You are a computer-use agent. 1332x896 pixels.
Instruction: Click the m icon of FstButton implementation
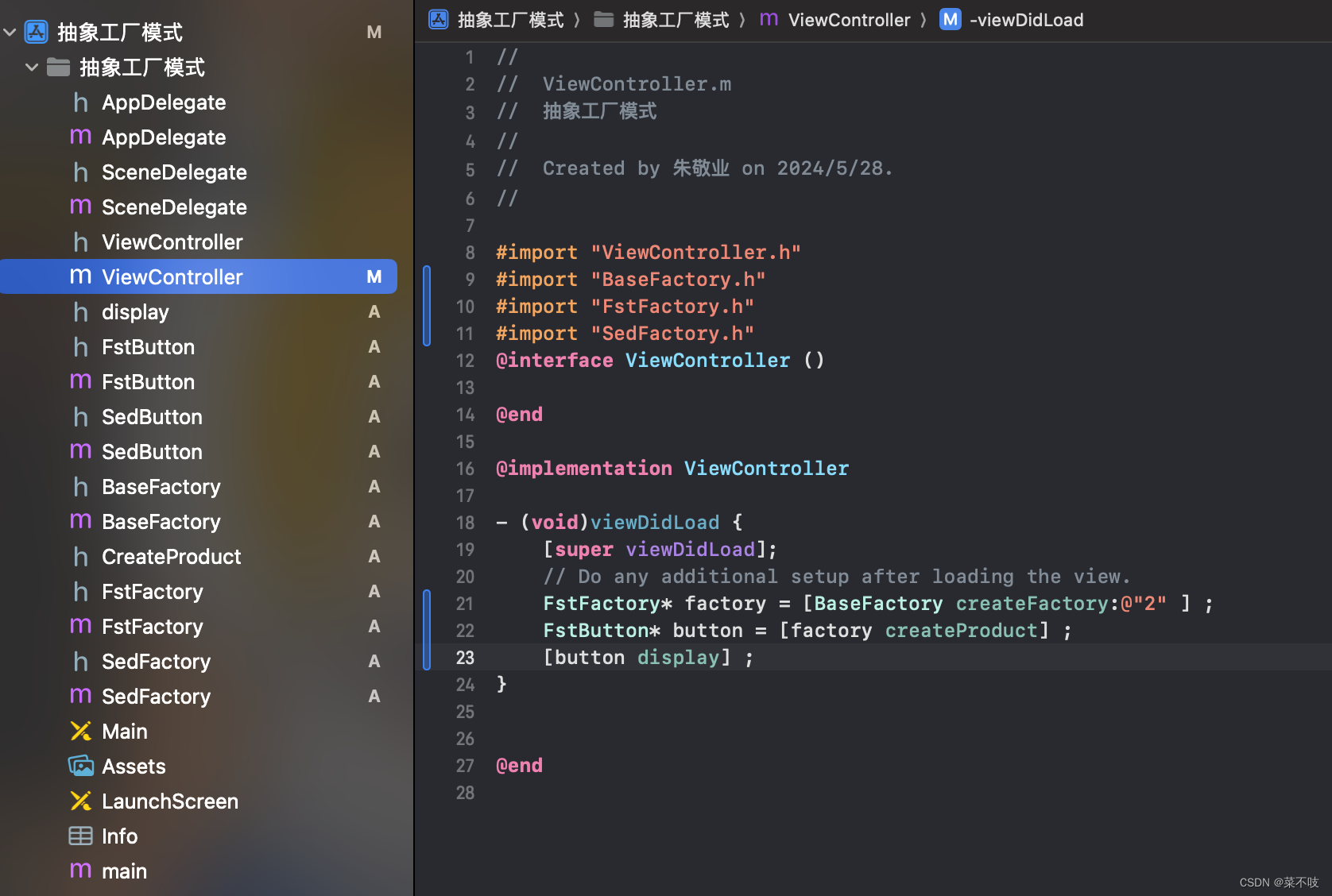pyautogui.click(x=80, y=382)
